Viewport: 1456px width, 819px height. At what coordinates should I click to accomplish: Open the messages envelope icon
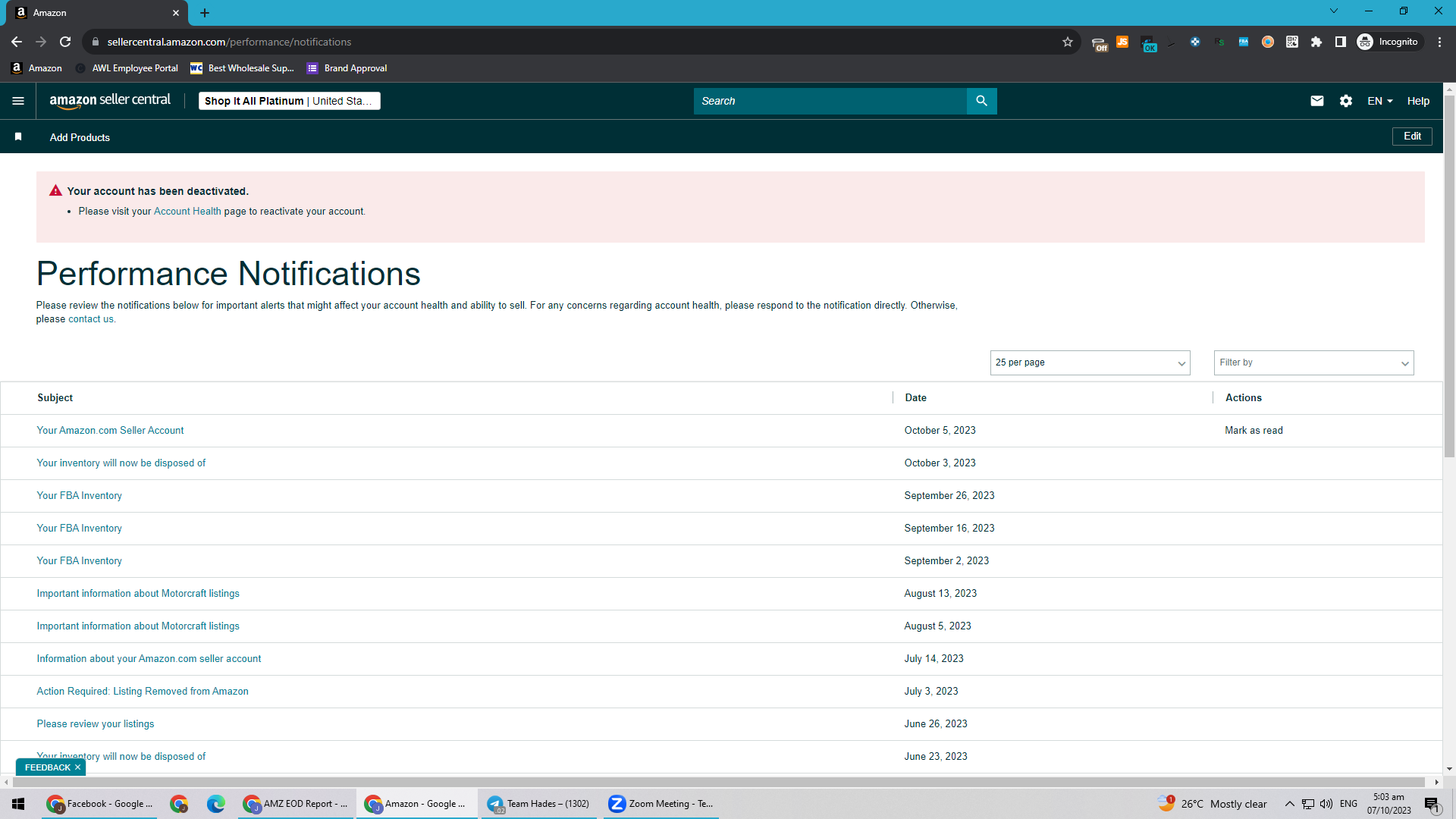(1317, 101)
